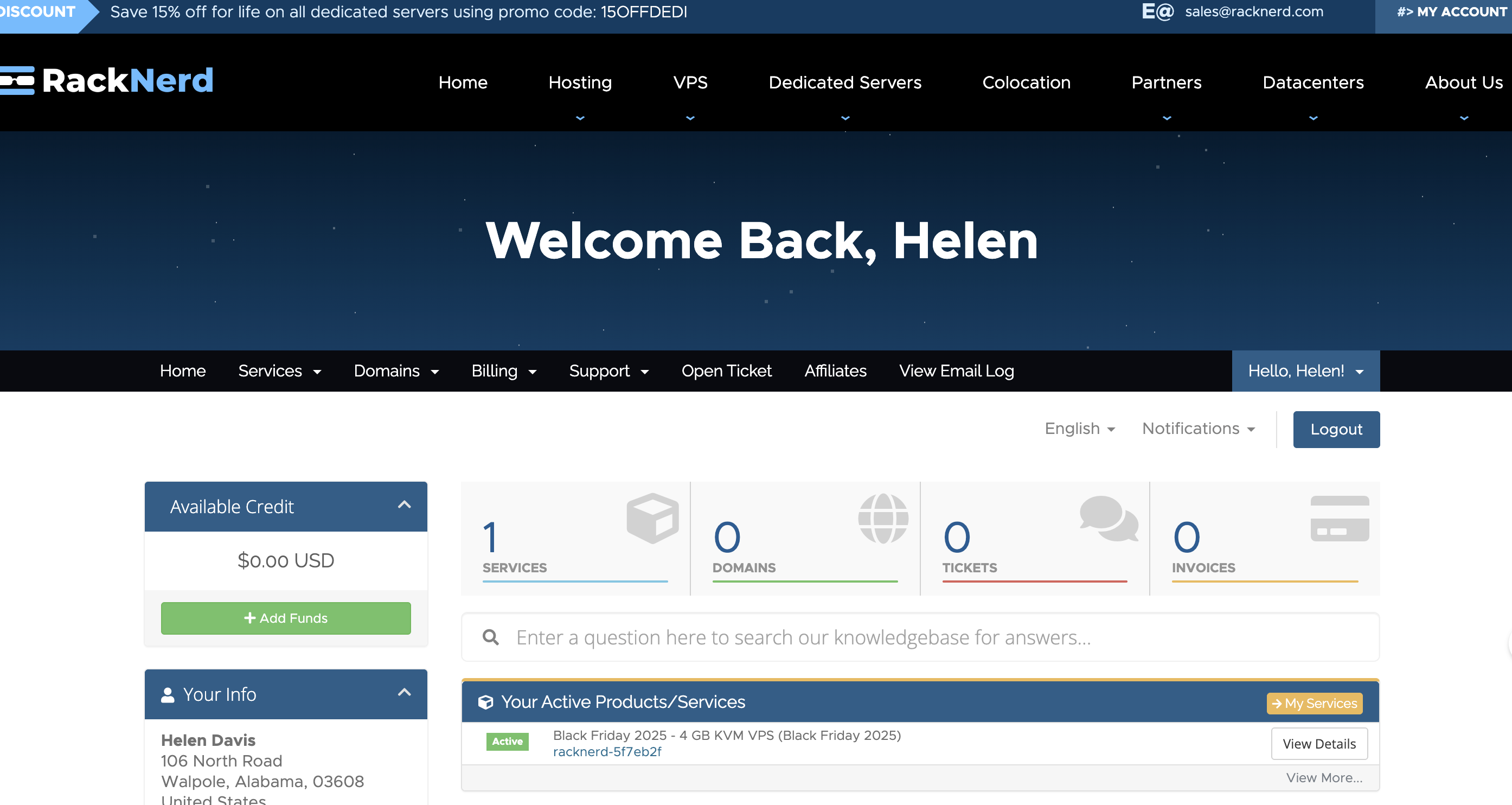Click the user icon in Your Info
The width and height of the screenshot is (1512, 805).
pyautogui.click(x=168, y=695)
